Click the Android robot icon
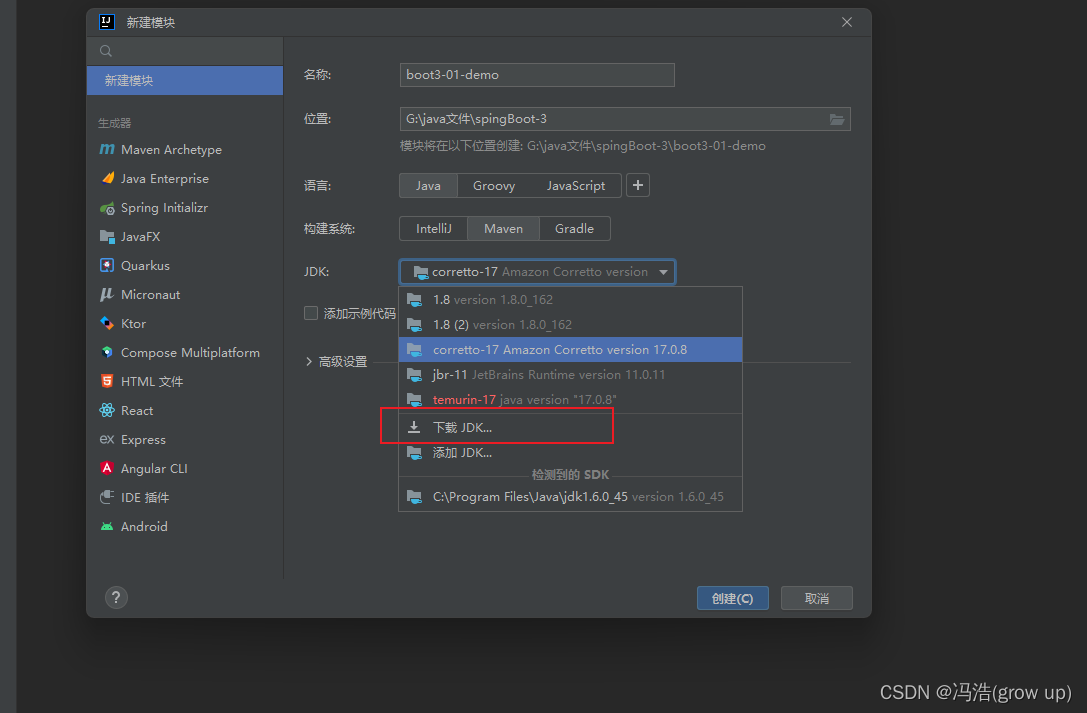The width and height of the screenshot is (1087, 713). [107, 527]
